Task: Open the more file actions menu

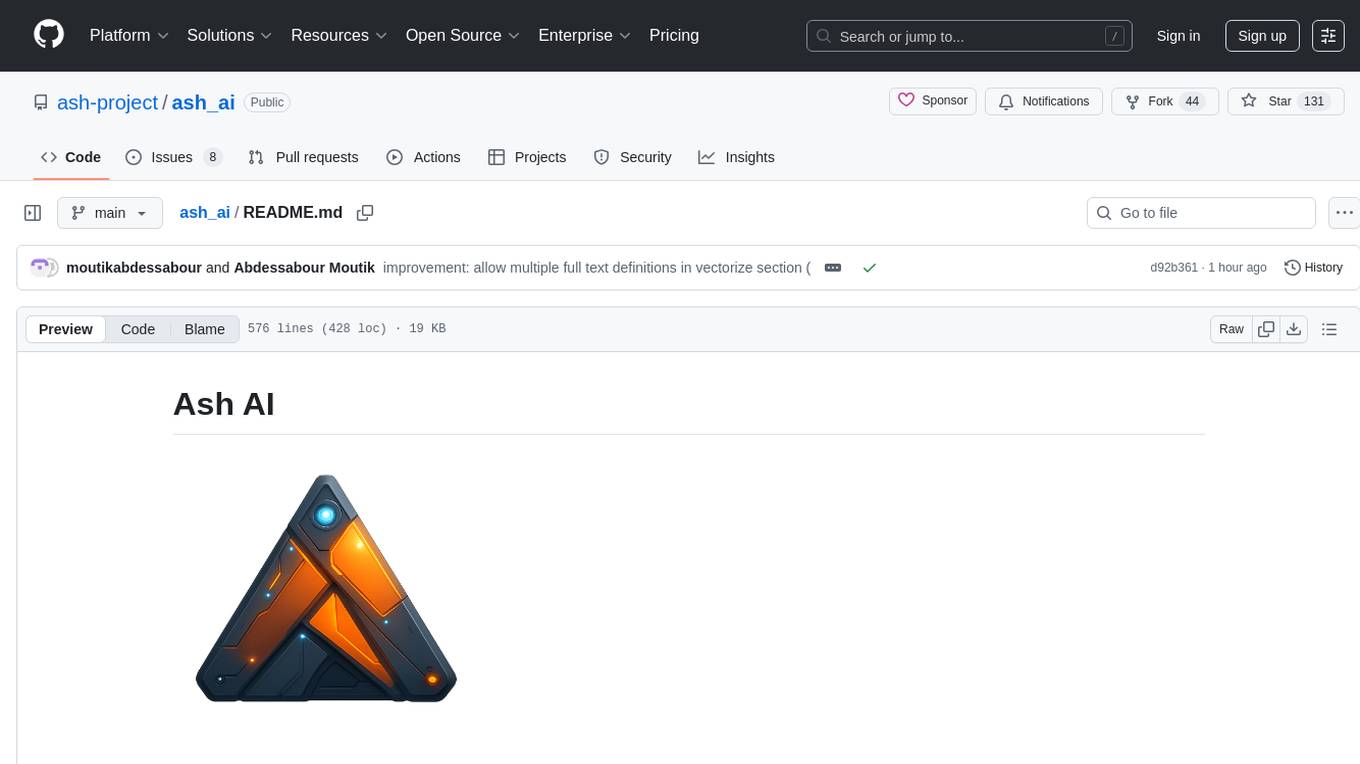Action: 1344,213
